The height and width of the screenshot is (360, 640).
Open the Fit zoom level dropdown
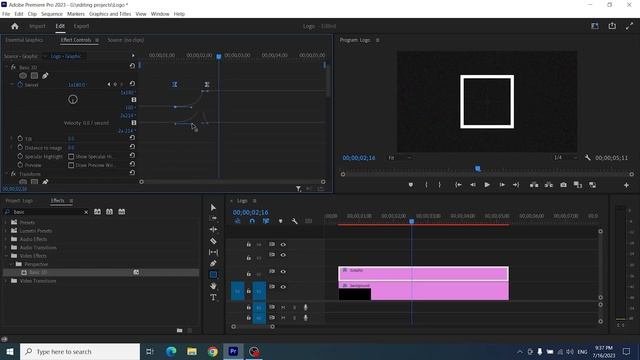pos(400,158)
